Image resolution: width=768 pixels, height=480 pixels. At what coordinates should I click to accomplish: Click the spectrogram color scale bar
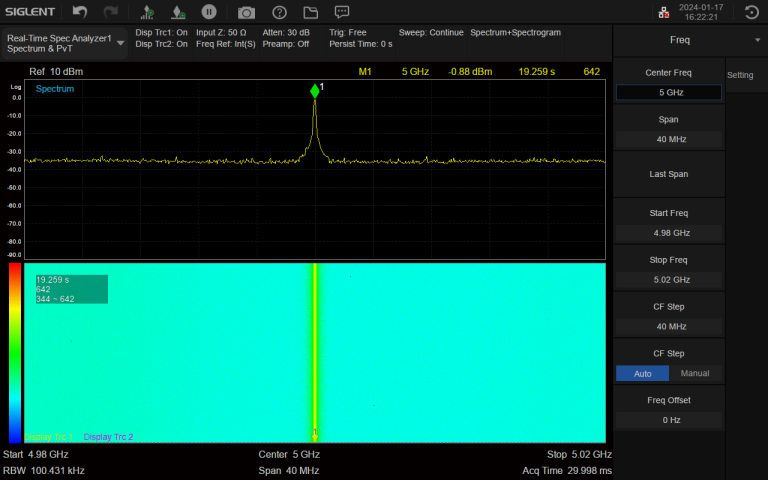tap(14, 352)
